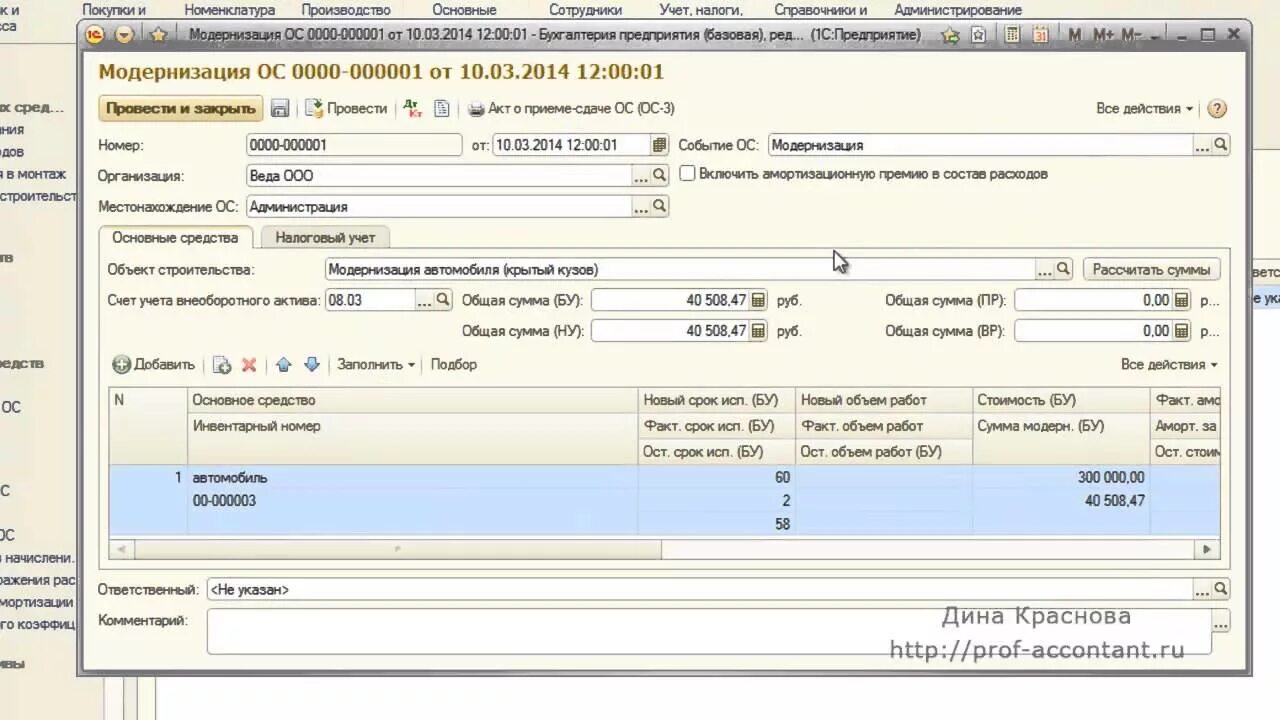Print Акт о приеме-сдаче ОС (ОС-3)

tap(571, 108)
